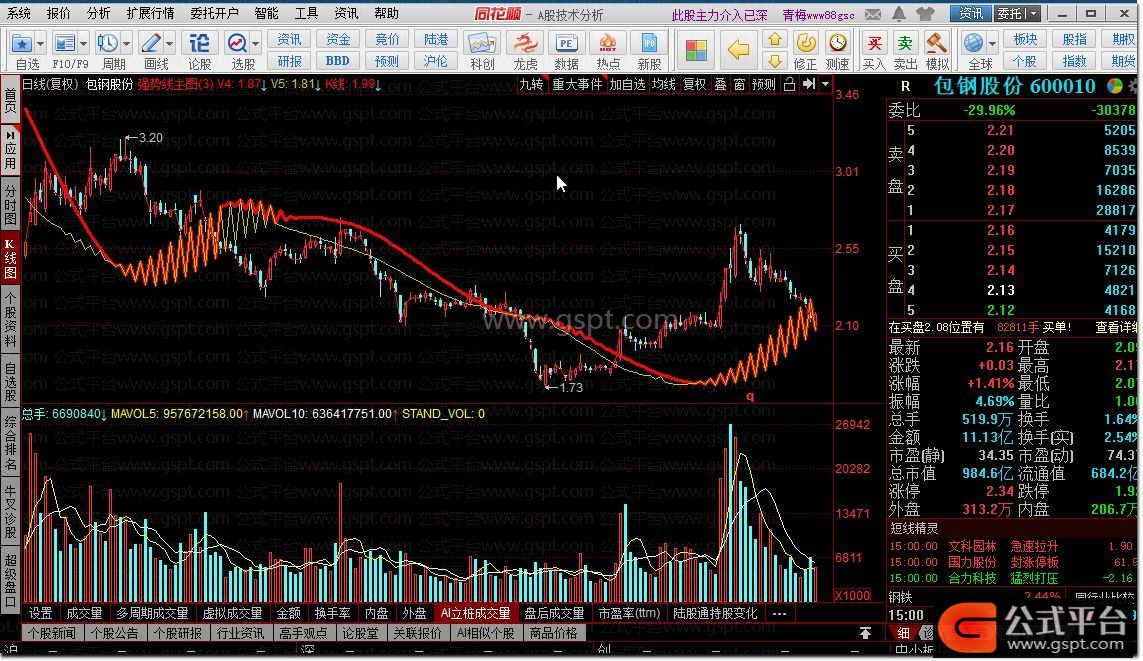
Task: Click the BBD toolbar button
Action: 338,61
